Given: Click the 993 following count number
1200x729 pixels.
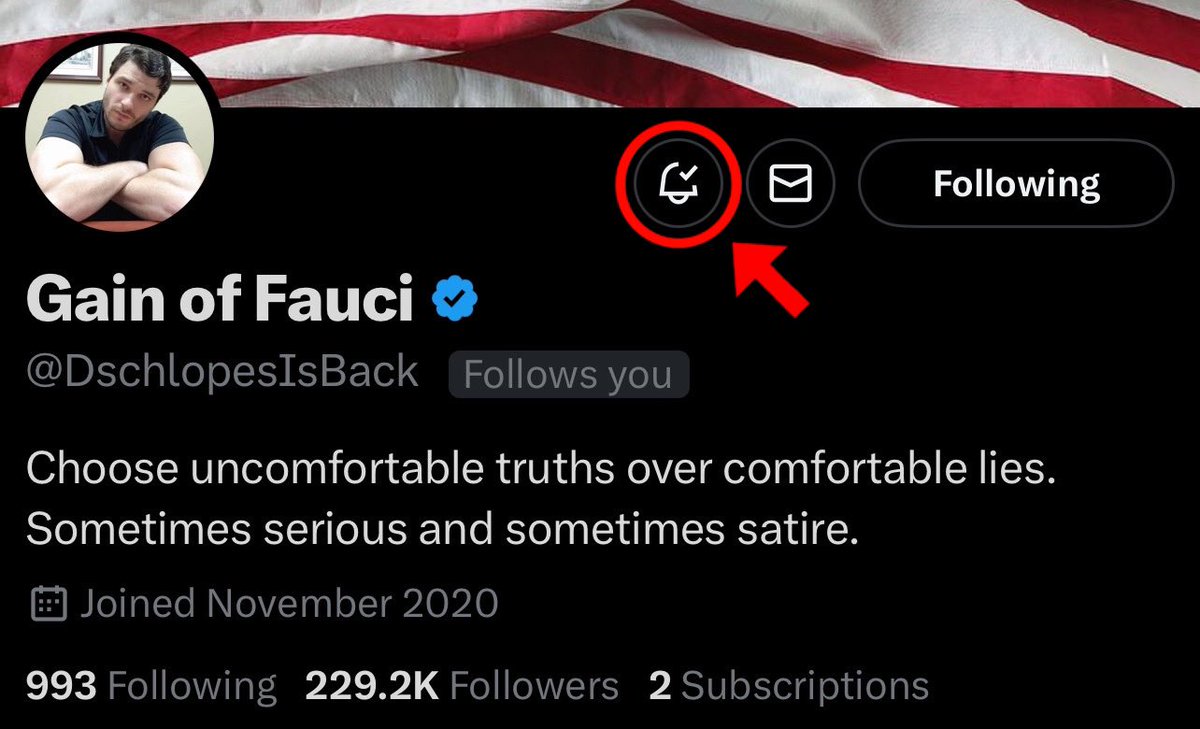Looking at the screenshot, I should pyautogui.click(x=61, y=686).
